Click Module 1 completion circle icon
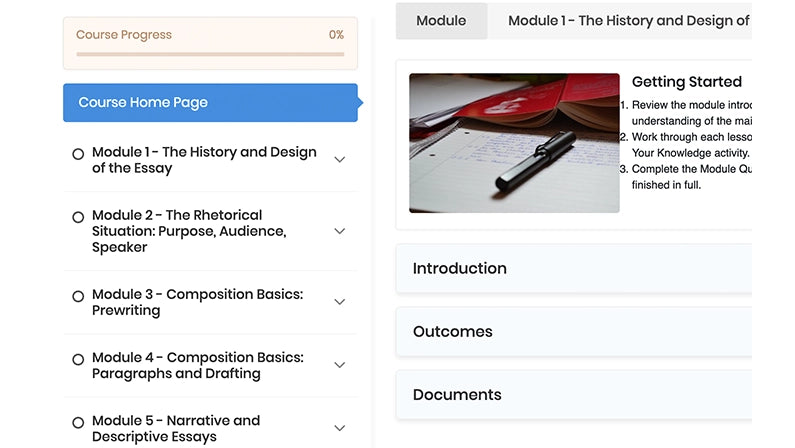This screenshot has height=448, width=795. click(x=78, y=154)
